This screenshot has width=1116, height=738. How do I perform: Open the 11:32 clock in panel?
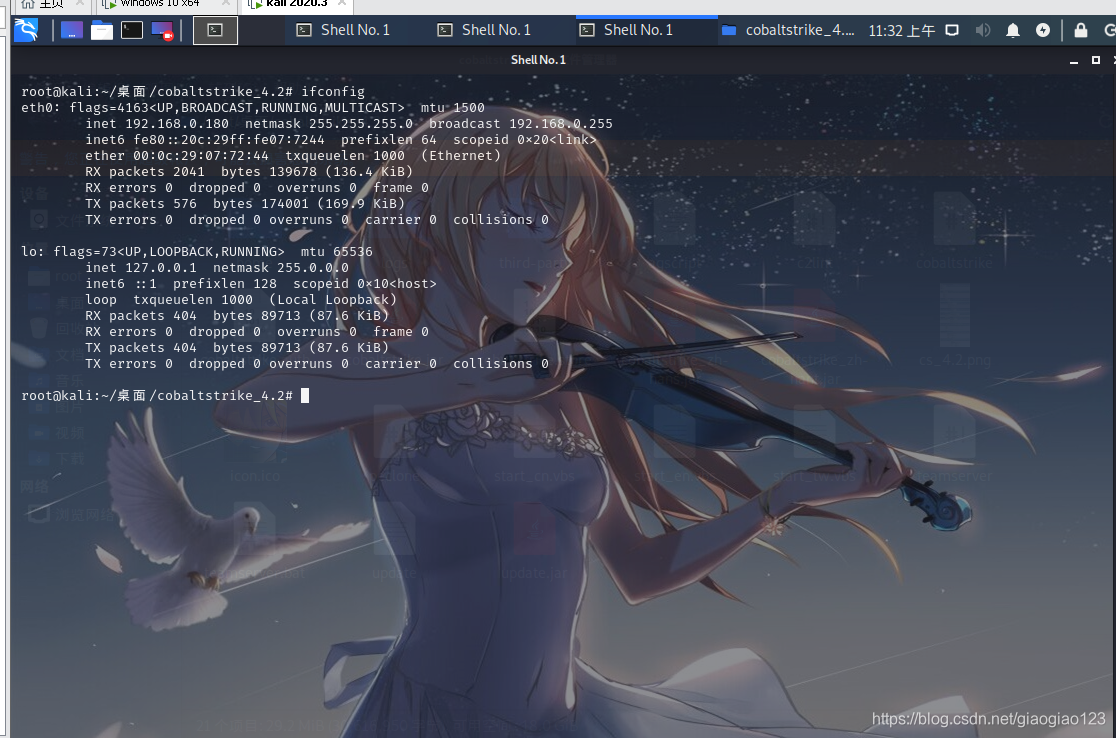901,31
